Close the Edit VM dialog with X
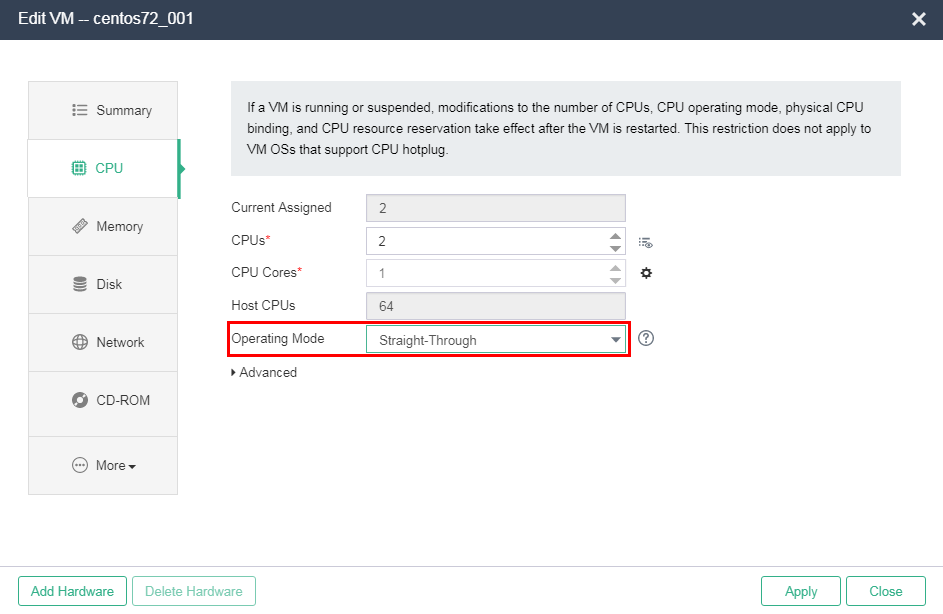 click(919, 19)
